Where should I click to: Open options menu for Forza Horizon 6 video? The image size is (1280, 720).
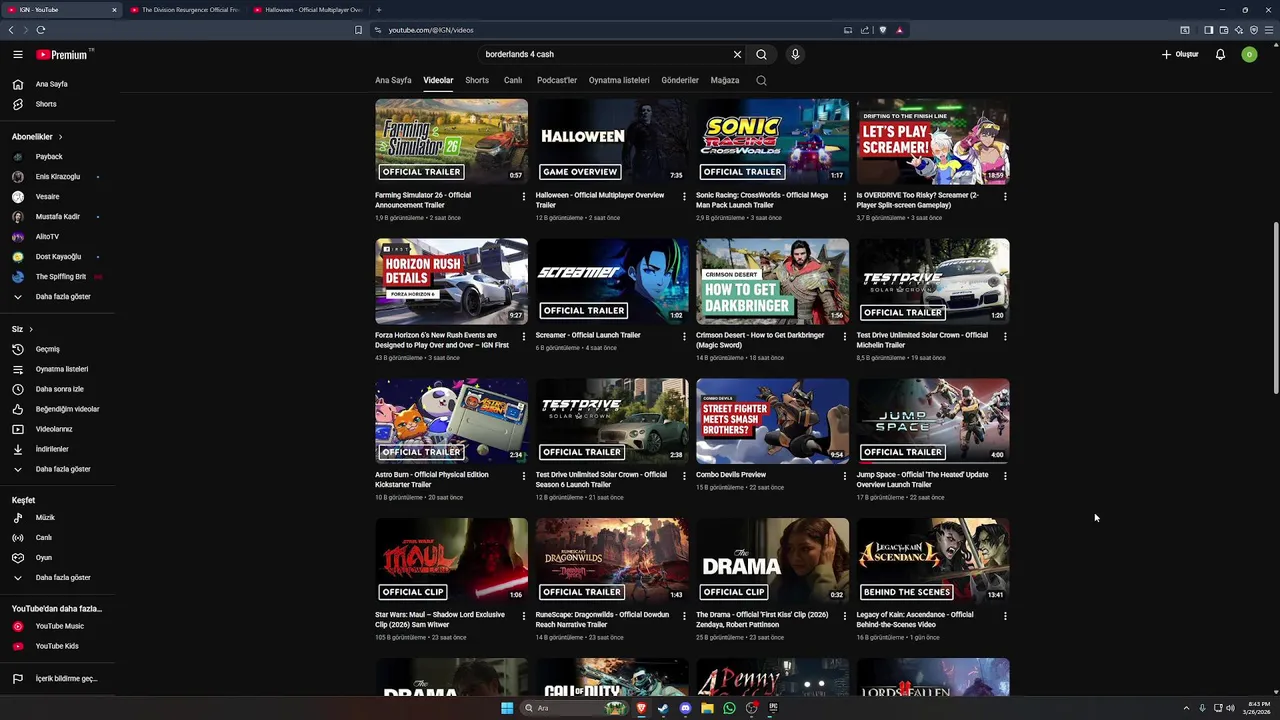click(x=523, y=336)
